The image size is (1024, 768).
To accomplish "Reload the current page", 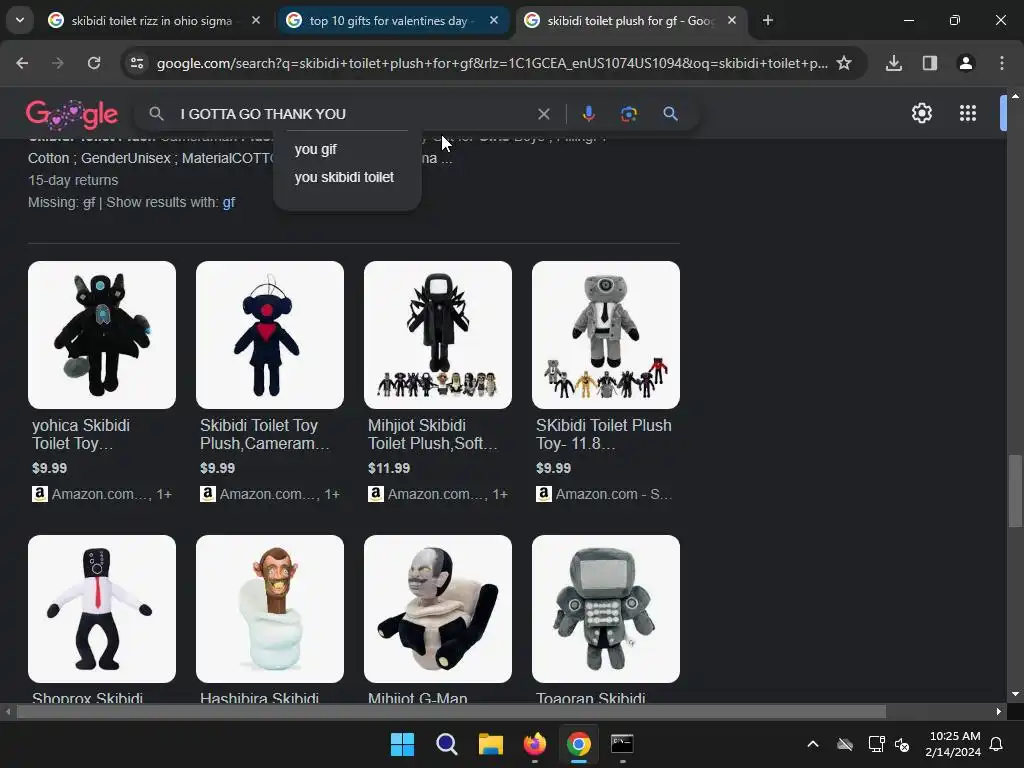I will 94,63.
